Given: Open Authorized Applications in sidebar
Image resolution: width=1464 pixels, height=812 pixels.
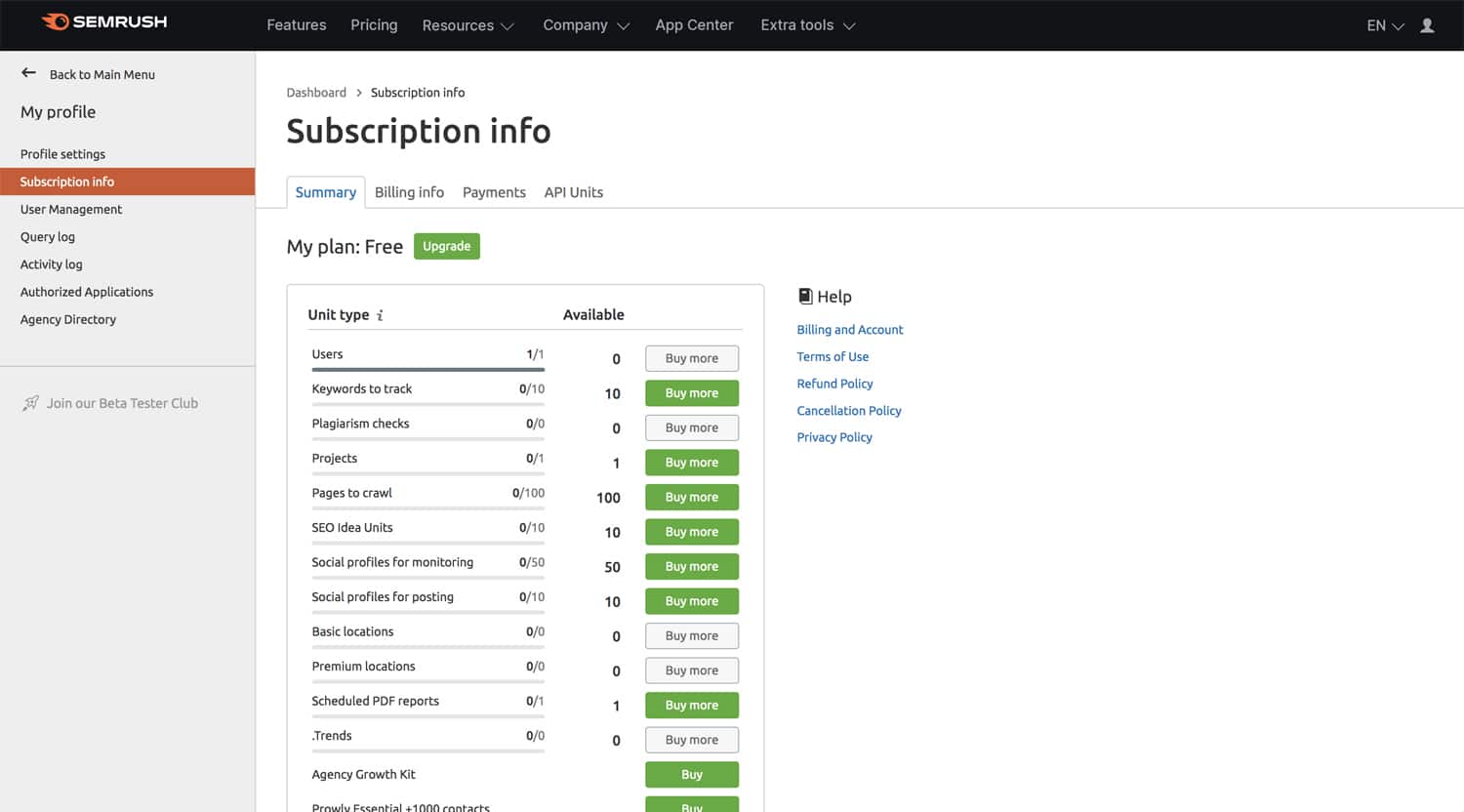Looking at the screenshot, I should [87, 292].
